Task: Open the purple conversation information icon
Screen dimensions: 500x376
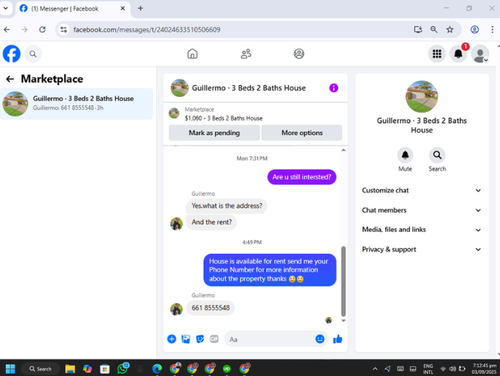Action: [x=333, y=88]
